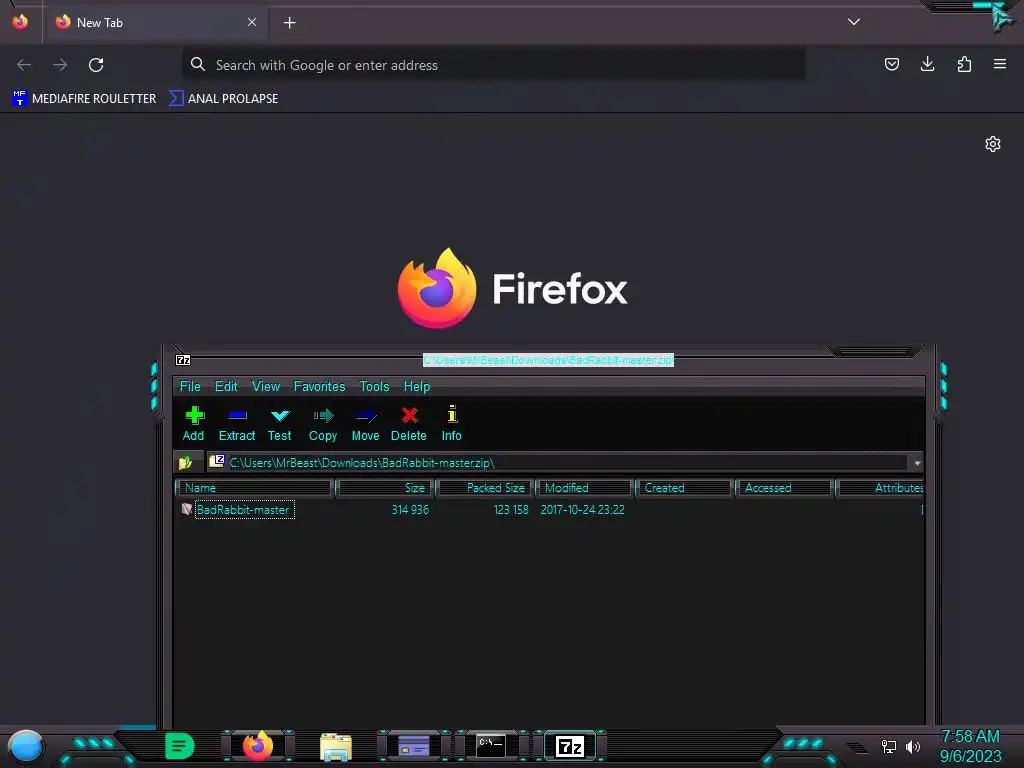Image resolution: width=1024 pixels, height=768 pixels.
Task: Open the Firefox Downloads panel
Action: (x=927, y=64)
